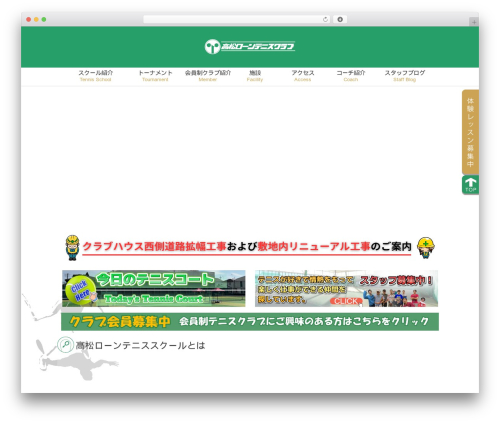The width and height of the screenshot is (500, 423).
Task: Open the コーチ紹介 Coach page
Action: click(351, 76)
